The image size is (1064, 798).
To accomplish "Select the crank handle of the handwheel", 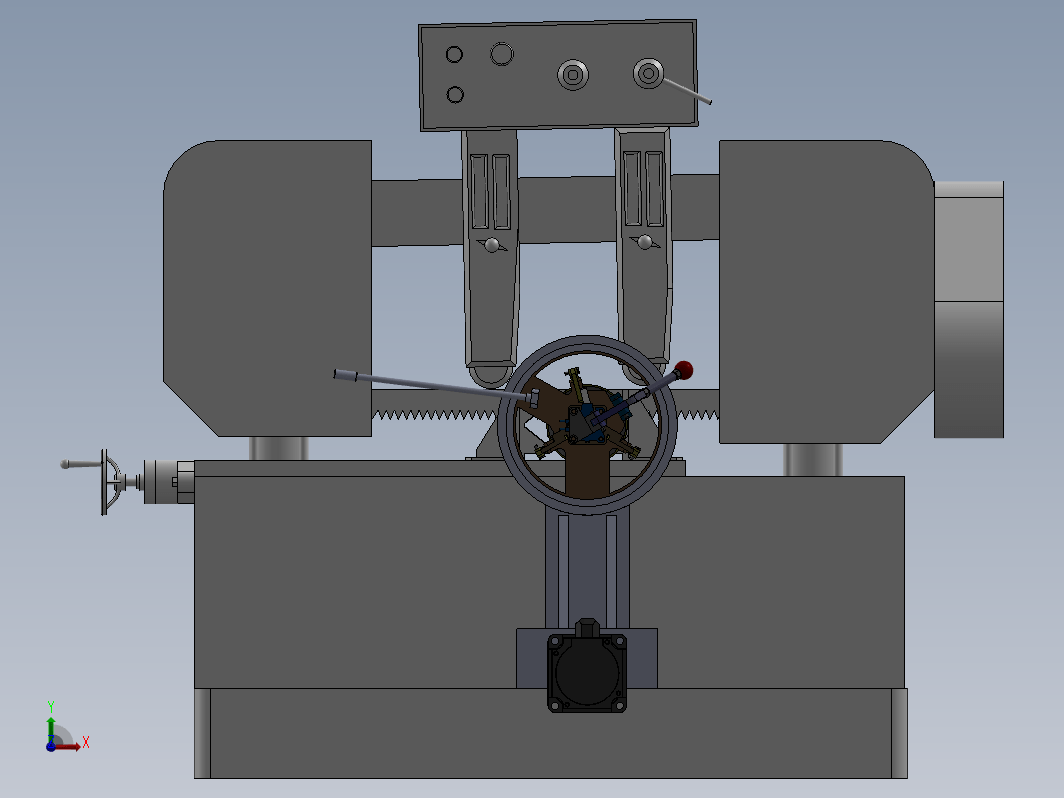I will pos(81,464).
